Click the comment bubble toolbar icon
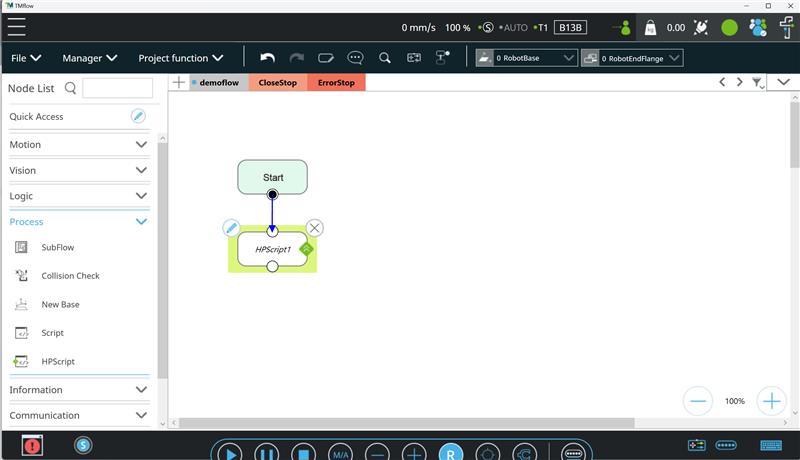 point(355,58)
